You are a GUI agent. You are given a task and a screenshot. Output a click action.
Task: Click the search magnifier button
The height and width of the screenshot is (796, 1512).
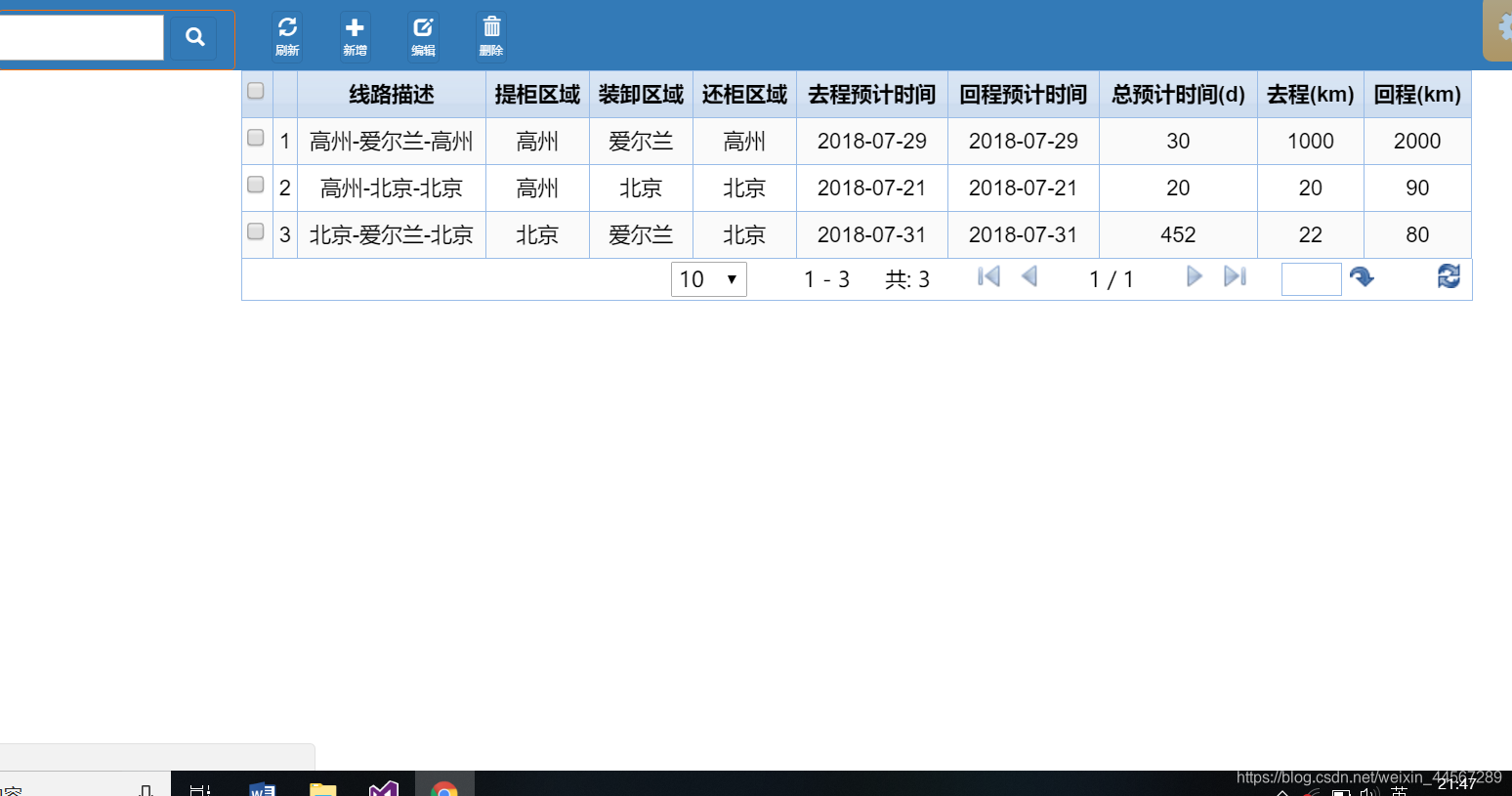point(194,37)
